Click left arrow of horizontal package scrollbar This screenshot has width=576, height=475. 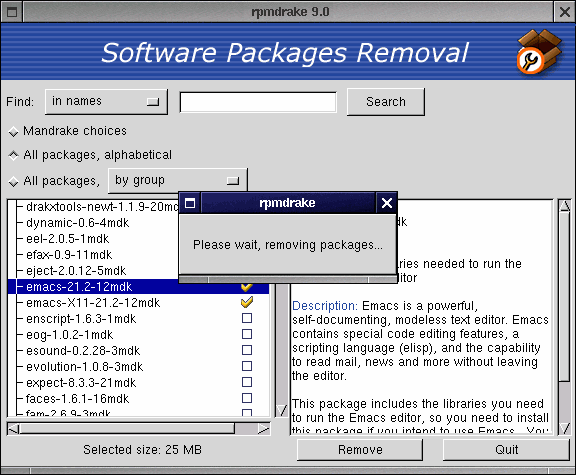pos(14,429)
